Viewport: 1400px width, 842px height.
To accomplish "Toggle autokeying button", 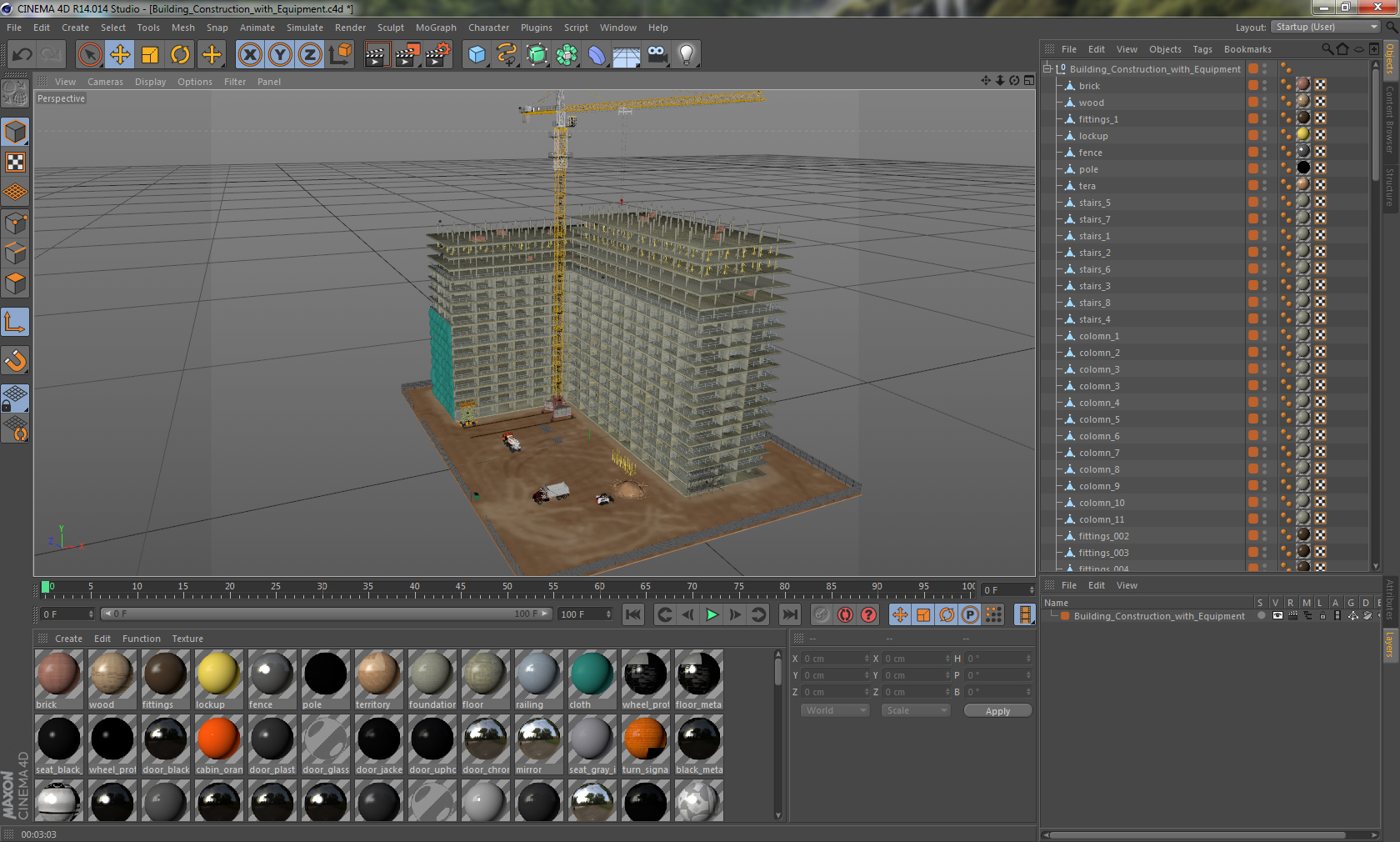I will tap(845, 614).
